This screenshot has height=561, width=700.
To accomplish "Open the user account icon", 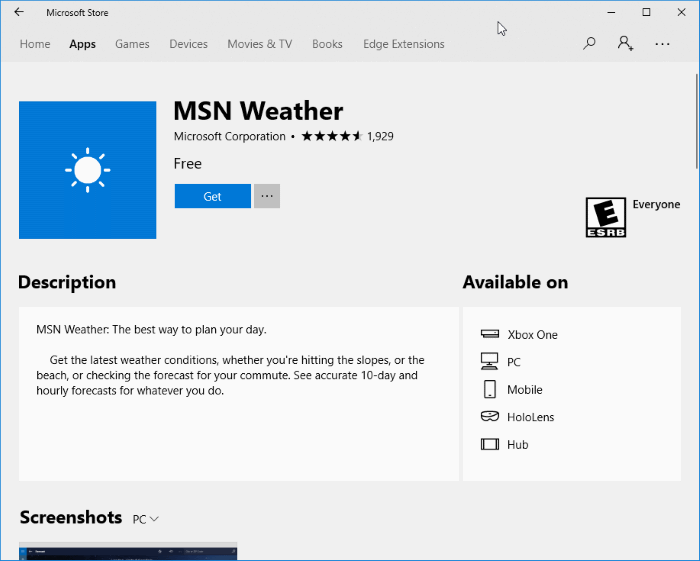I will (x=625, y=44).
